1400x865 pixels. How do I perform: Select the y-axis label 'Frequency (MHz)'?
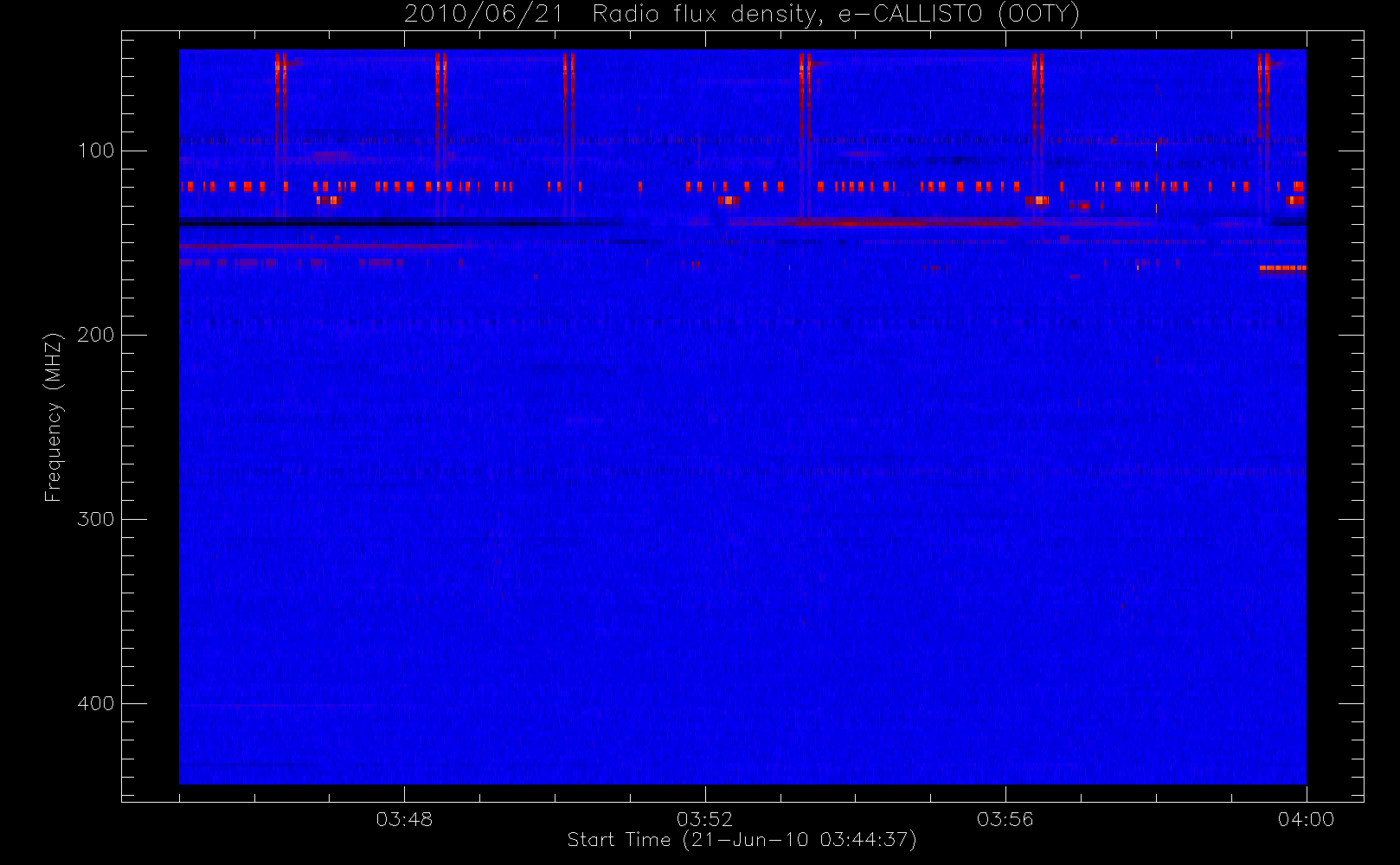[54, 417]
